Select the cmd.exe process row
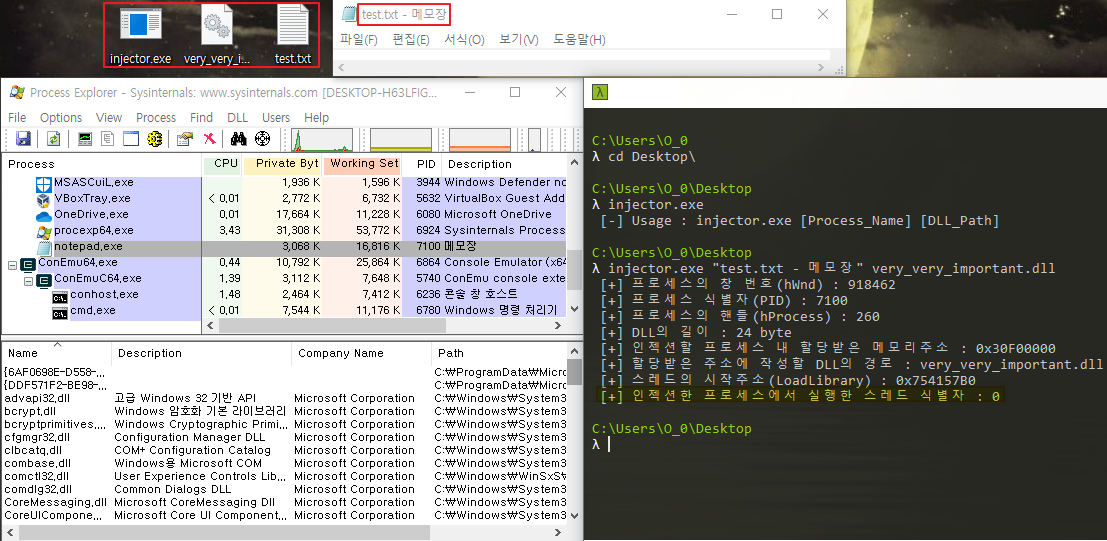The height and width of the screenshot is (541, 1107). point(284,311)
